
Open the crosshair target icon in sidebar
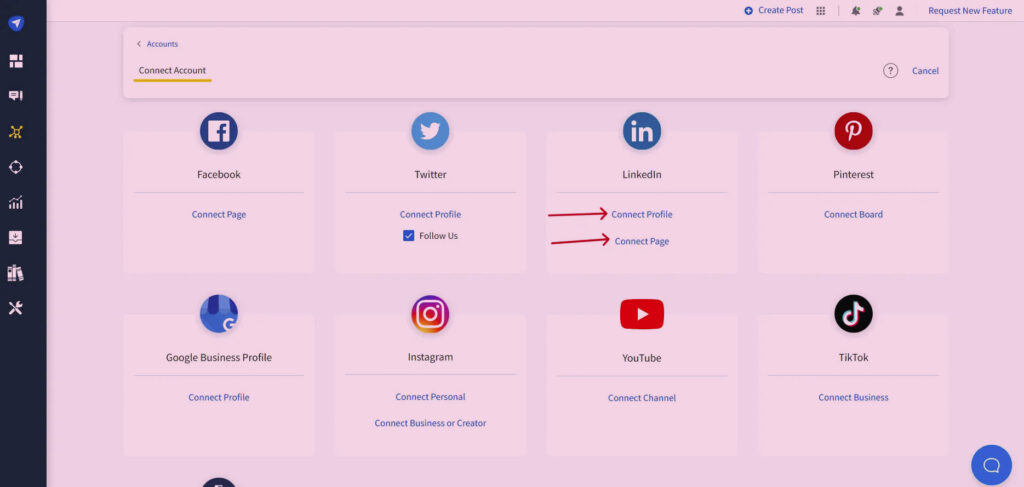(16, 167)
